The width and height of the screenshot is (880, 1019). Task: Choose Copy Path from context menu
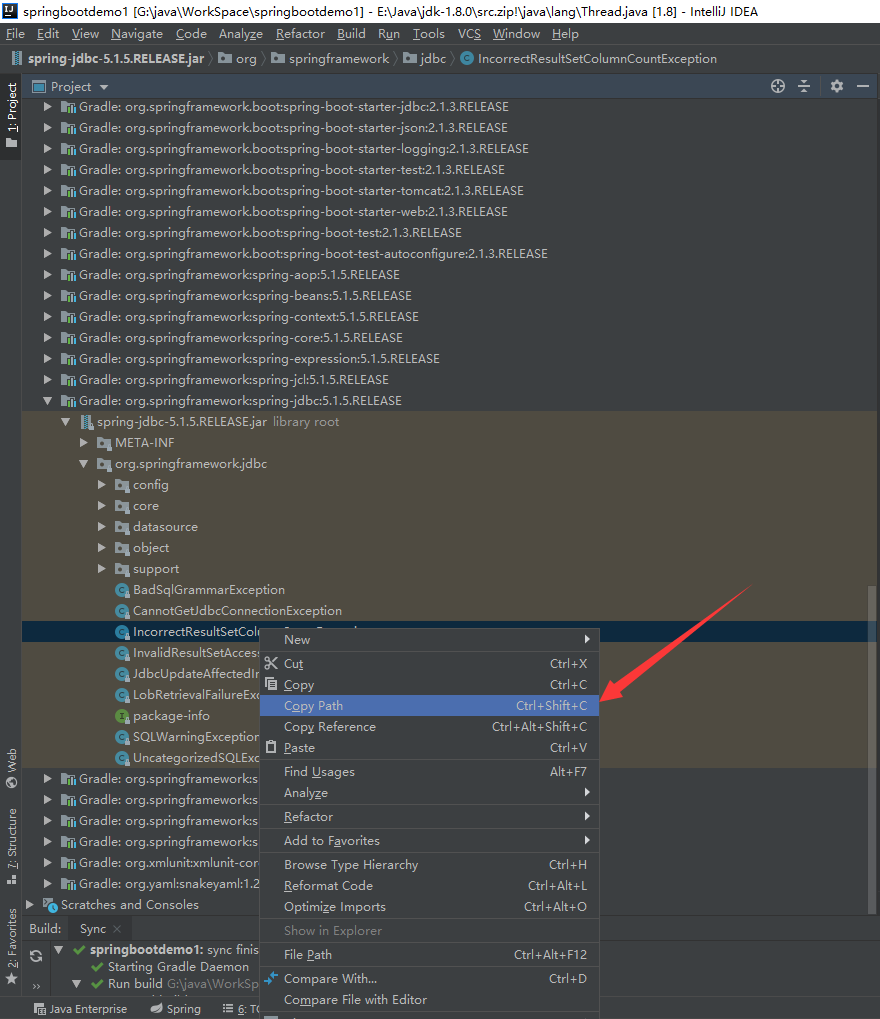429,706
